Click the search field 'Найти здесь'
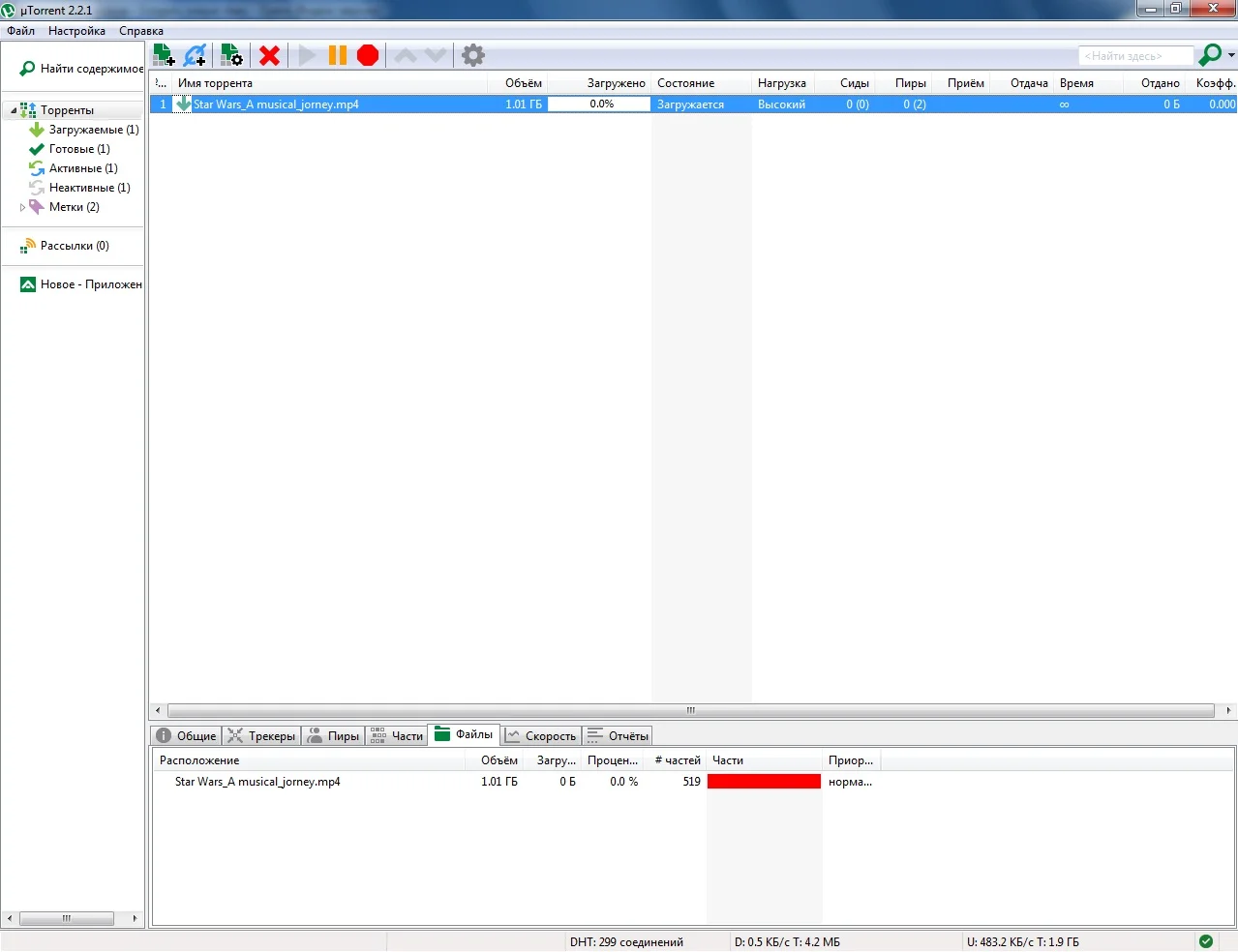The width and height of the screenshot is (1238, 952). point(1136,56)
